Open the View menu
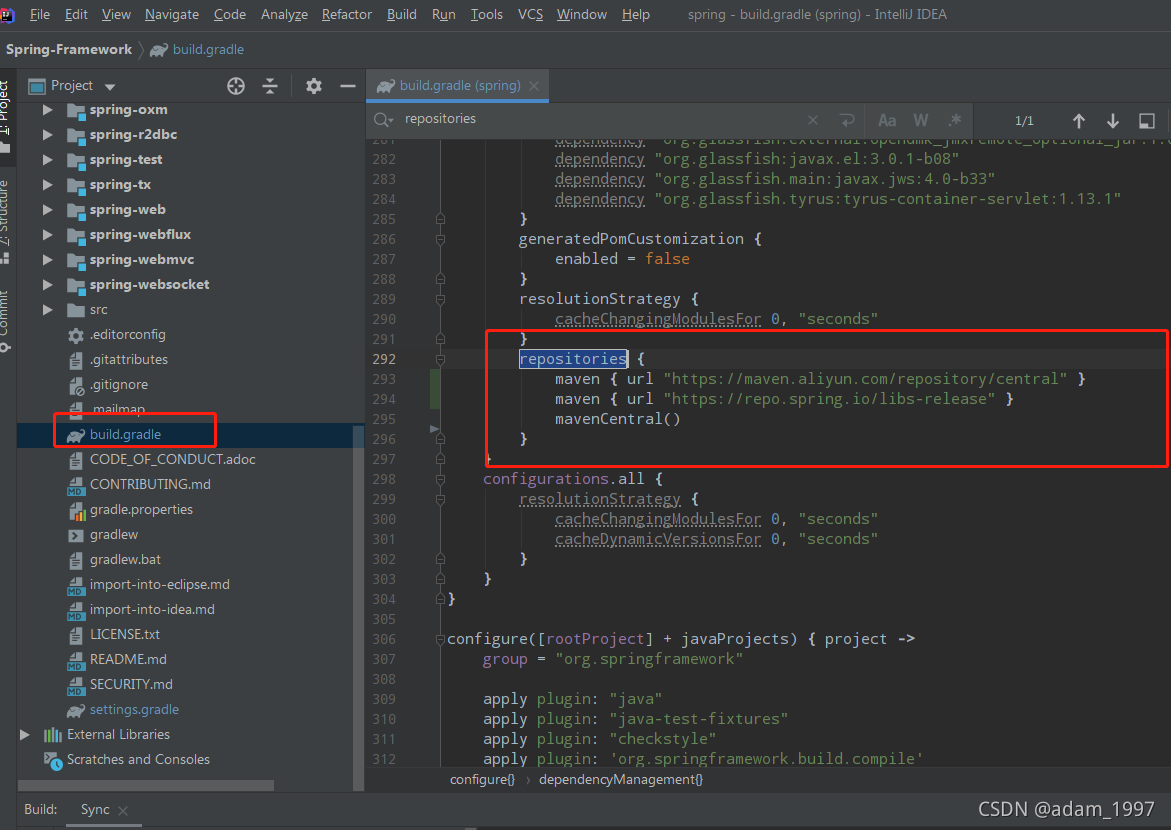Image resolution: width=1171 pixels, height=830 pixels. point(116,14)
